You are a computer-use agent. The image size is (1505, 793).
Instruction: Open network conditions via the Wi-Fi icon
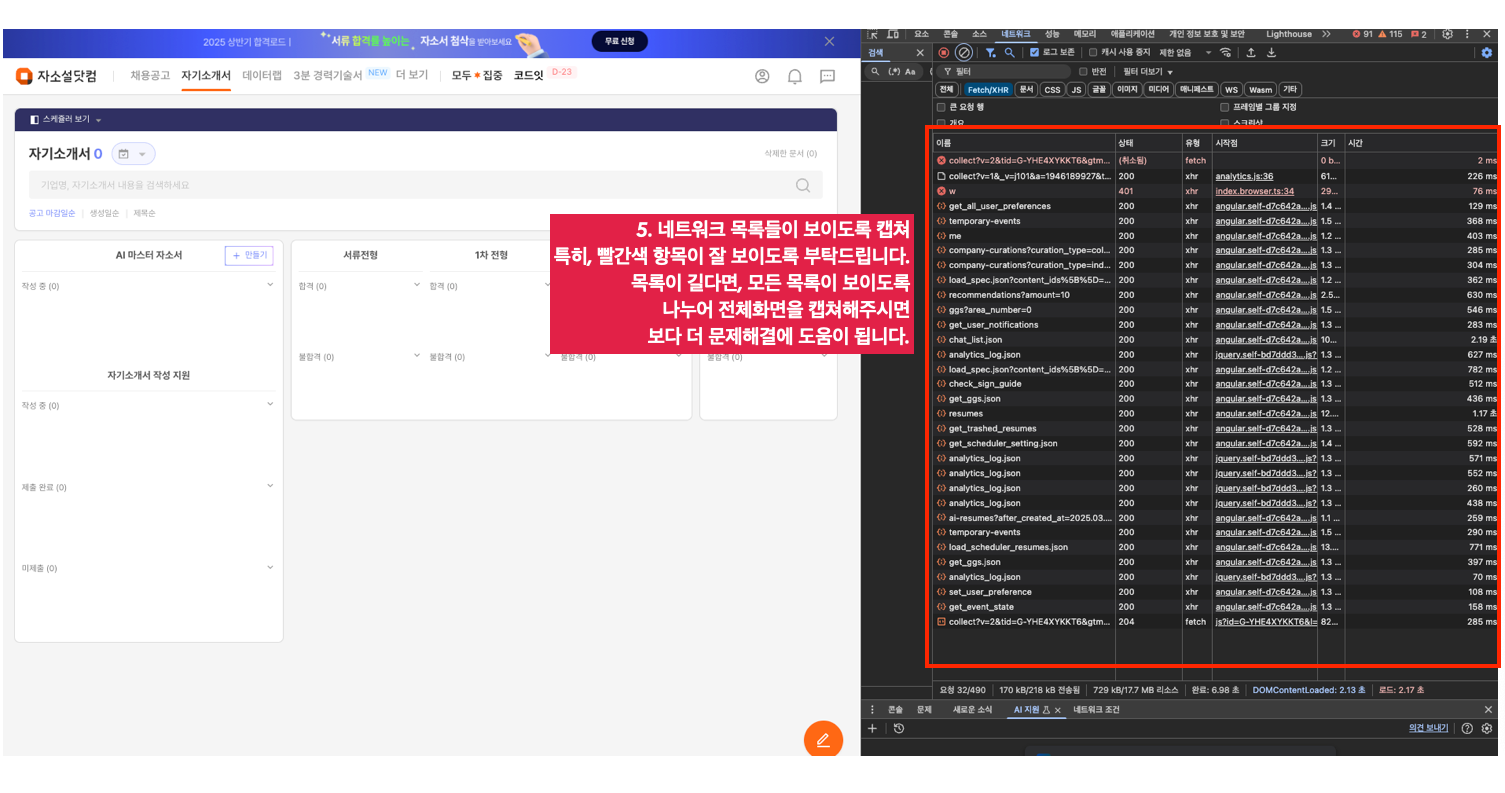pos(1226,53)
